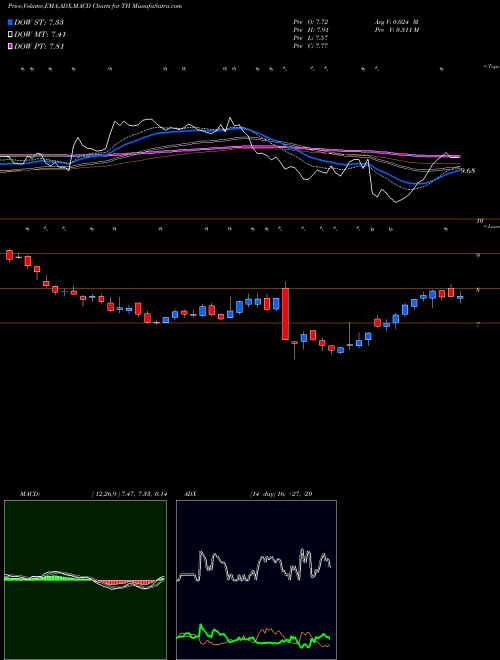The height and width of the screenshot is (660, 500).
Task: Click the magenta DOW PT legend swatch
Action: click(x=10, y=46)
